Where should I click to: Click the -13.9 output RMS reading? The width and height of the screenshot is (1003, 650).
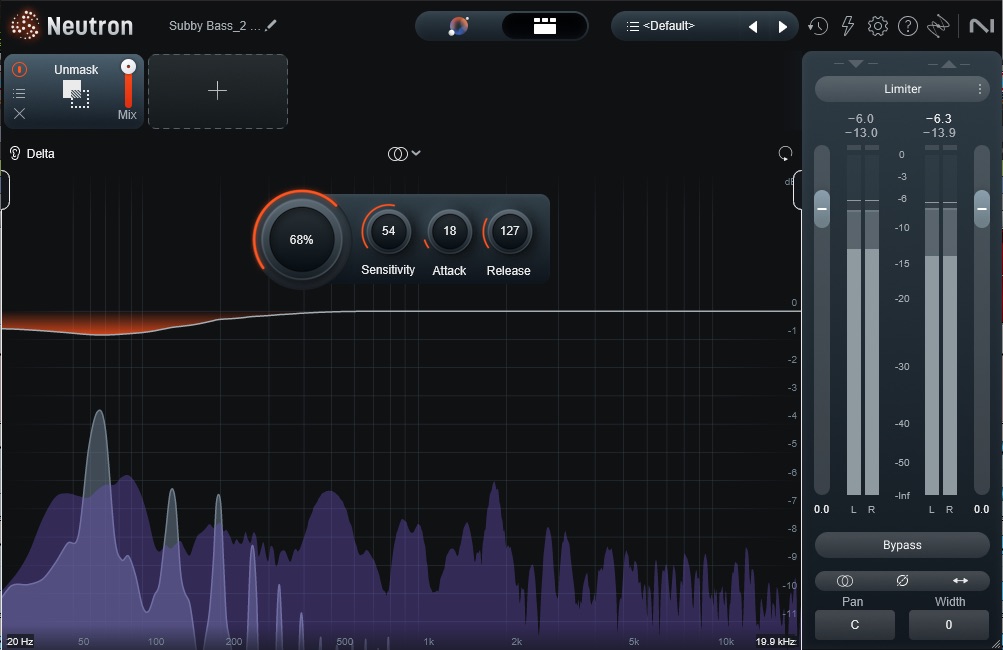point(939,133)
